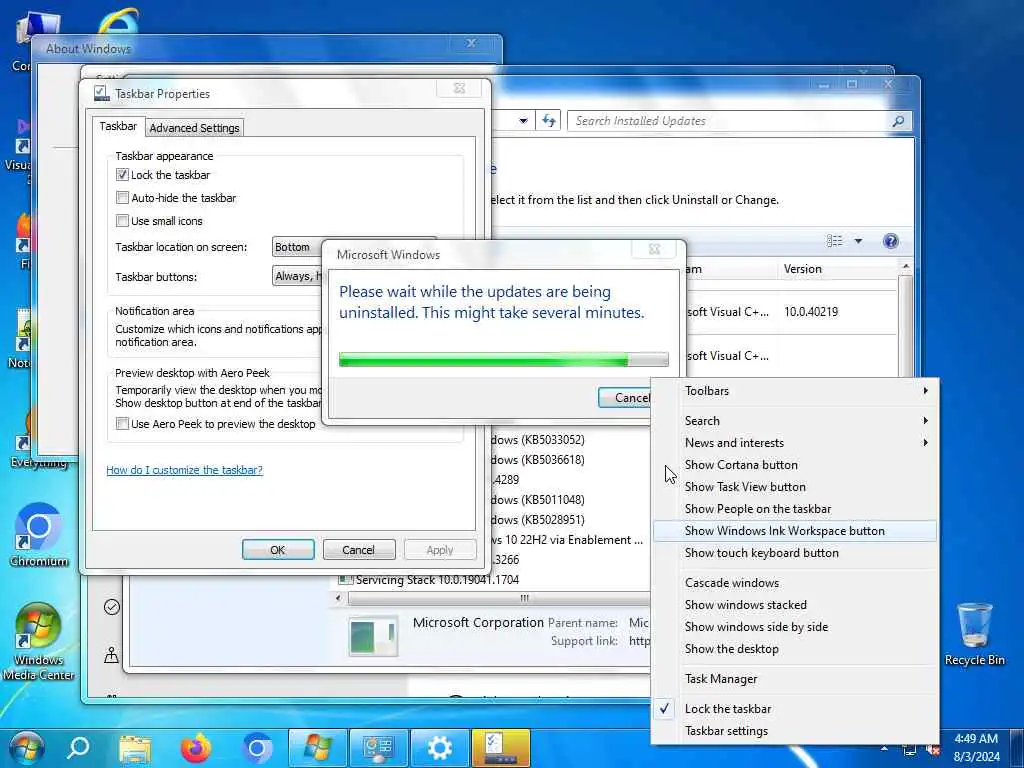The width and height of the screenshot is (1024, 768).
Task: Open the clock showing 4:49 AM
Action: click(x=976, y=748)
